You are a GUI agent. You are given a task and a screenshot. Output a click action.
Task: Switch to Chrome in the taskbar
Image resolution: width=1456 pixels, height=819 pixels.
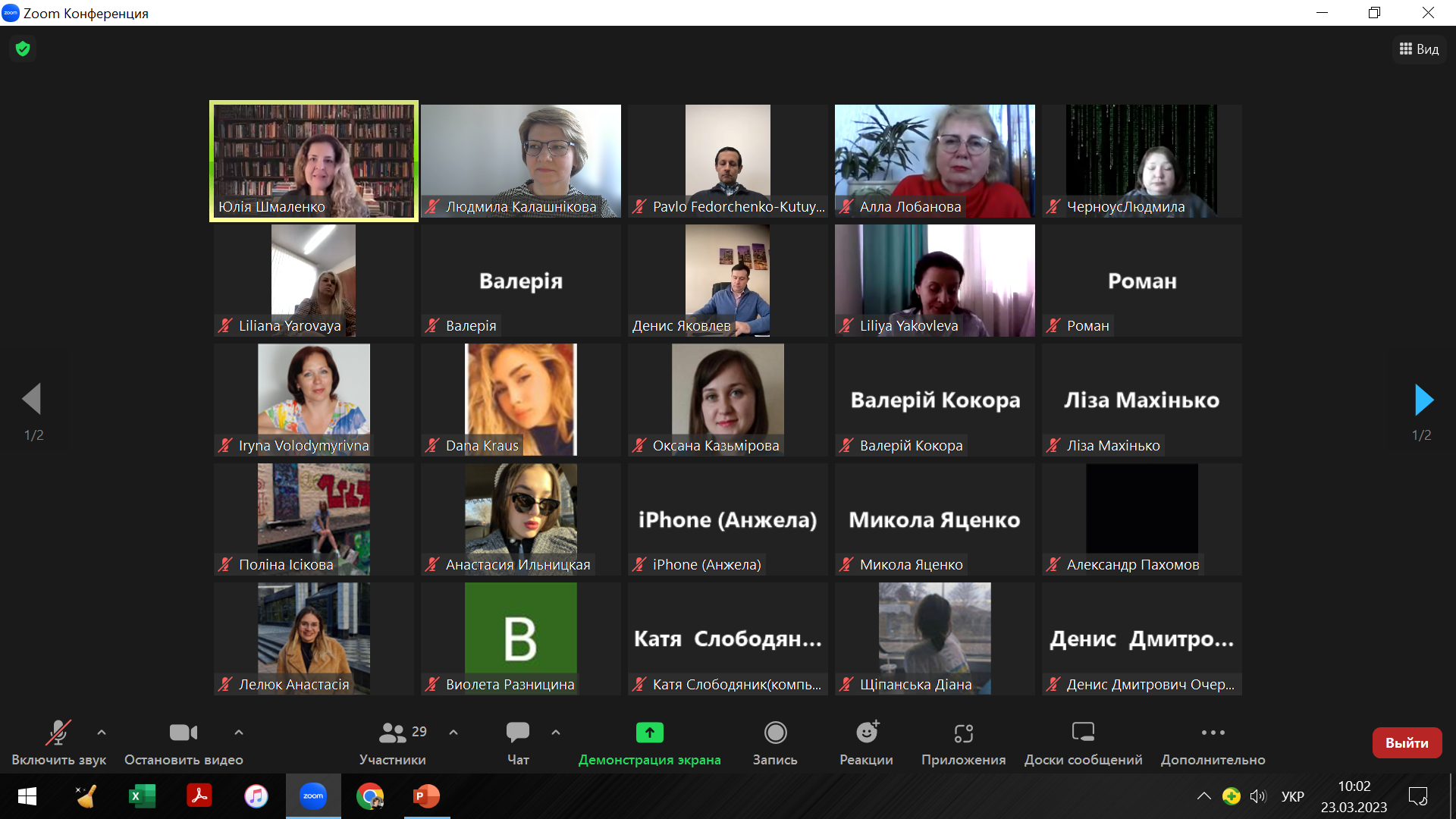370,796
